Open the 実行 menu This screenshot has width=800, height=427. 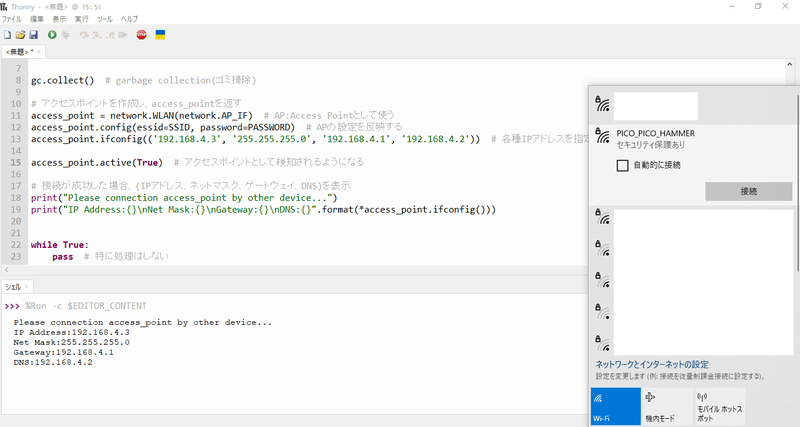click(82, 19)
